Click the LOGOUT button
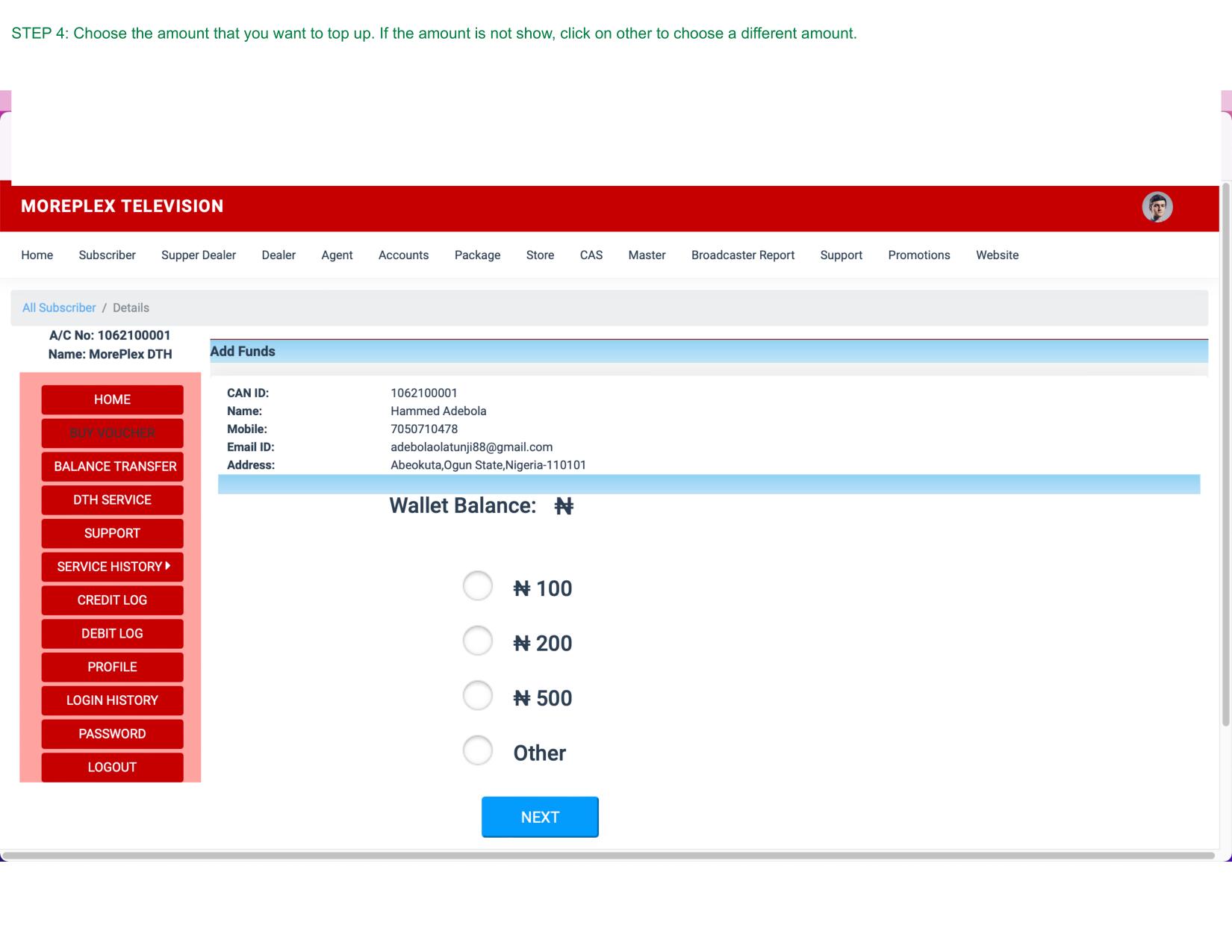Screen dimensions: 1232x952 tap(112, 767)
